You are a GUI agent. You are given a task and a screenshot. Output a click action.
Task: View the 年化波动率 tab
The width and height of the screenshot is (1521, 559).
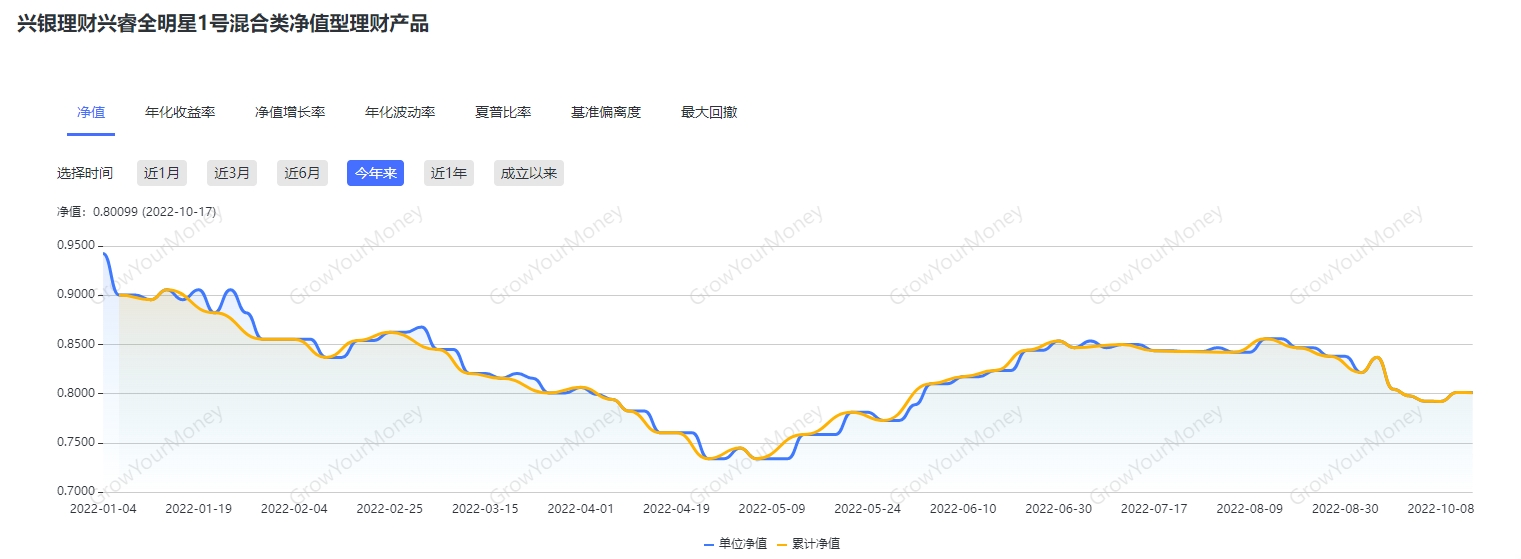[x=400, y=112]
